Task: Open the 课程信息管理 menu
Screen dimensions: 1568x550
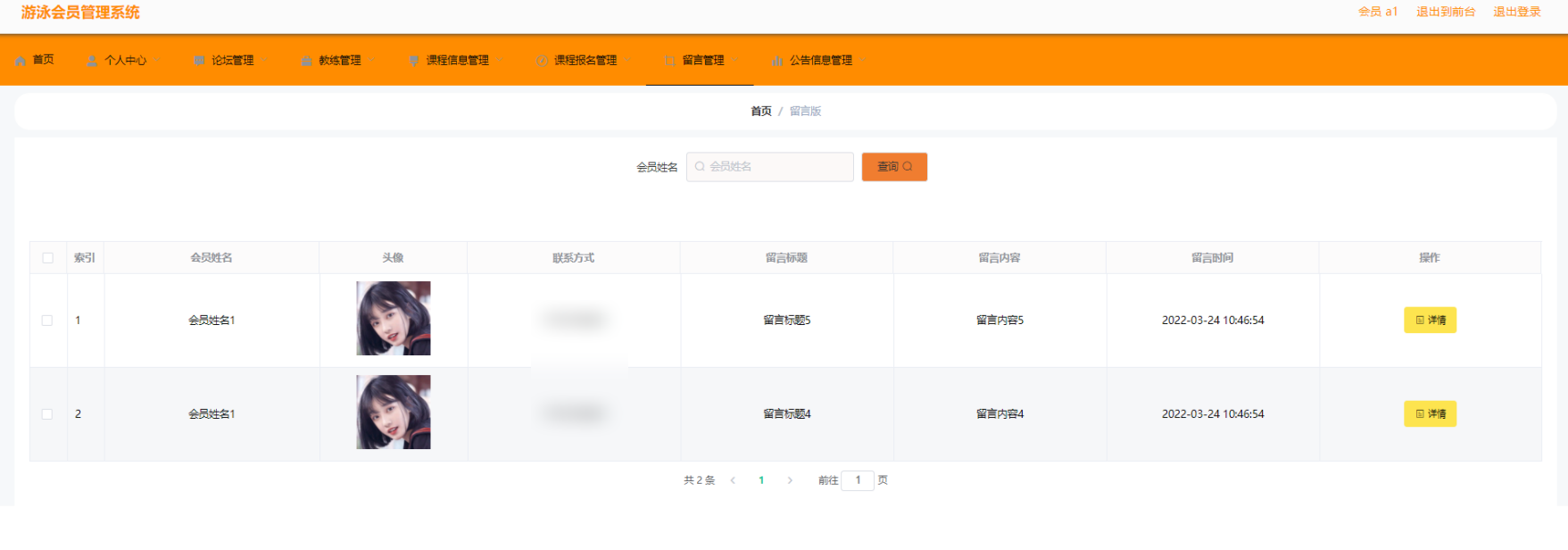Action: click(457, 60)
